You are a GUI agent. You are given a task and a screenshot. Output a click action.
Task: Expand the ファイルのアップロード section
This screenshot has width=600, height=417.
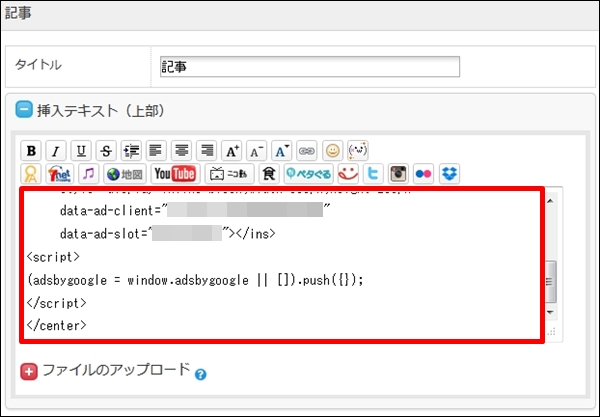click(29, 372)
